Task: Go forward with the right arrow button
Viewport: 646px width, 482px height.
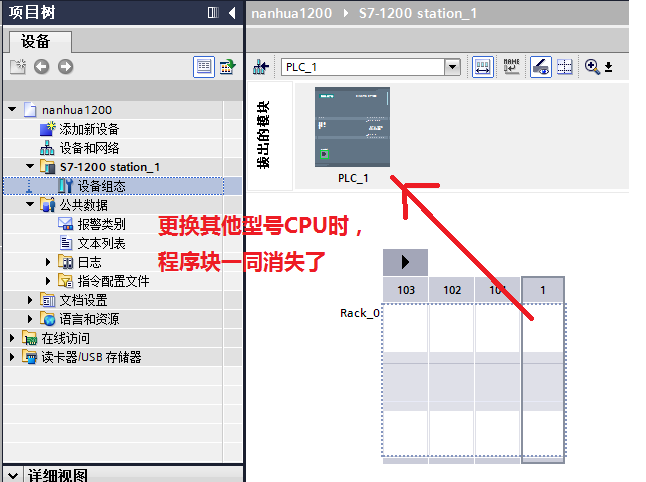Action: pyautogui.click(x=65, y=66)
